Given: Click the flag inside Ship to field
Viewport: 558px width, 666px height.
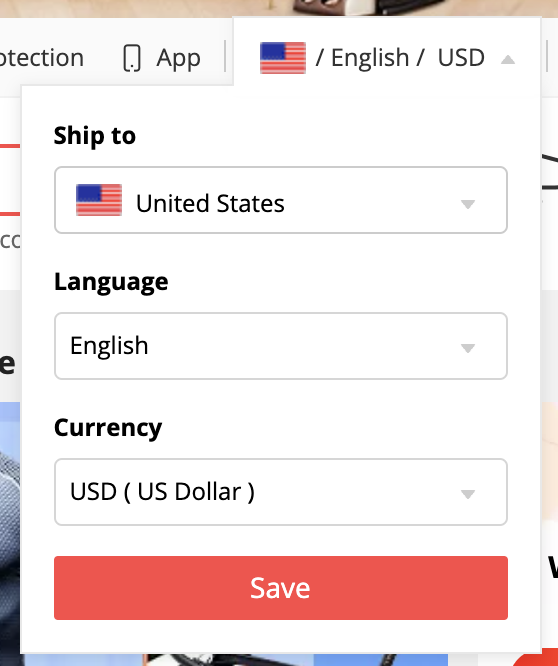Looking at the screenshot, I should [x=99, y=200].
